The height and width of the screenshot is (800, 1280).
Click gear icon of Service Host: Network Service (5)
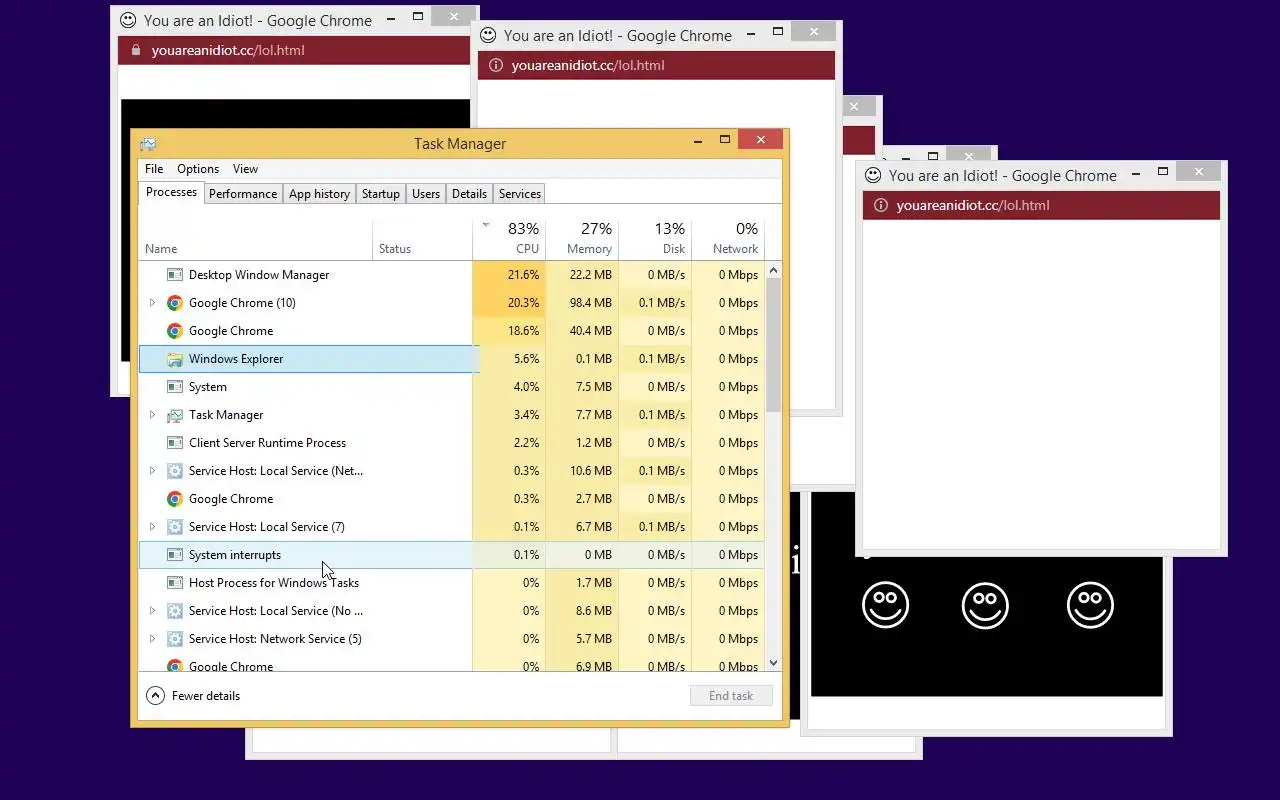pyautogui.click(x=175, y=639)
